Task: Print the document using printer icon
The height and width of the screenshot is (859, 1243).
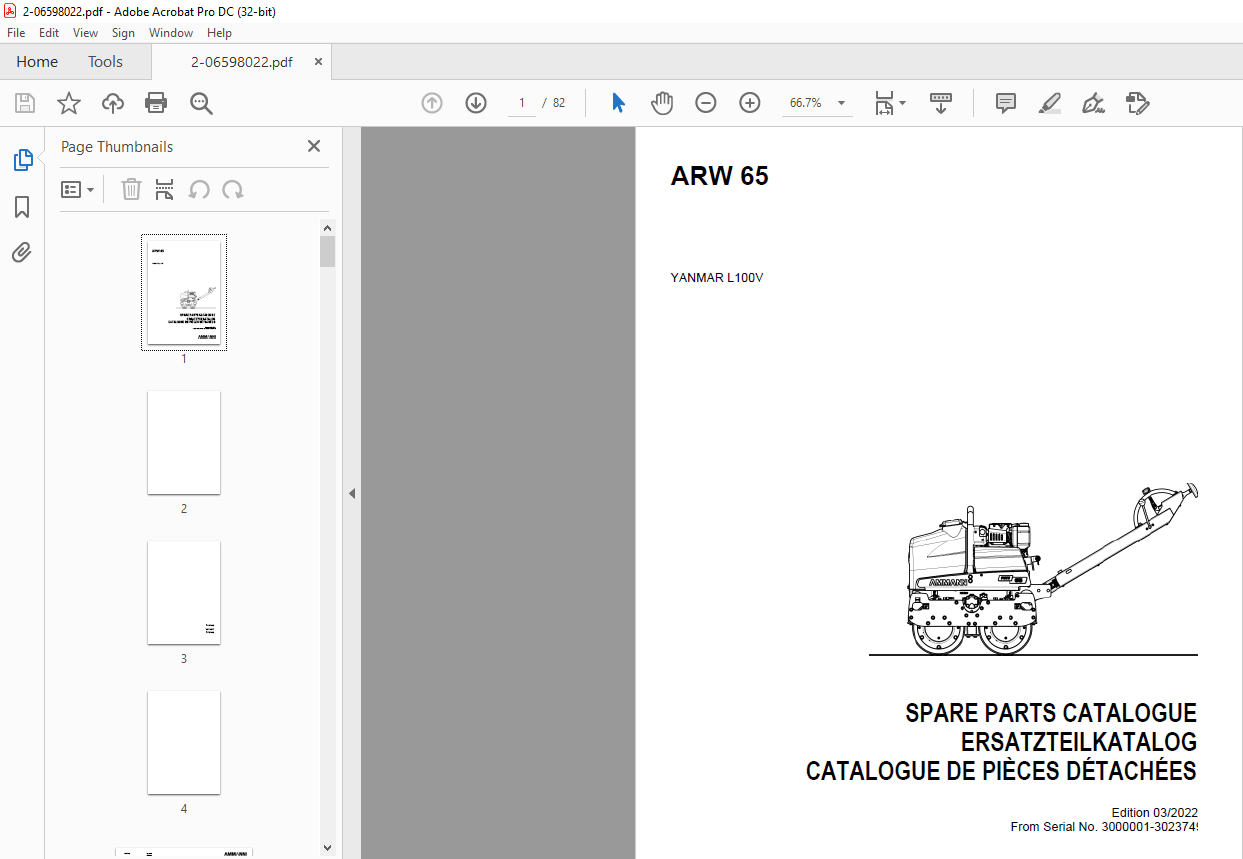Action: [x=156, y=103]
